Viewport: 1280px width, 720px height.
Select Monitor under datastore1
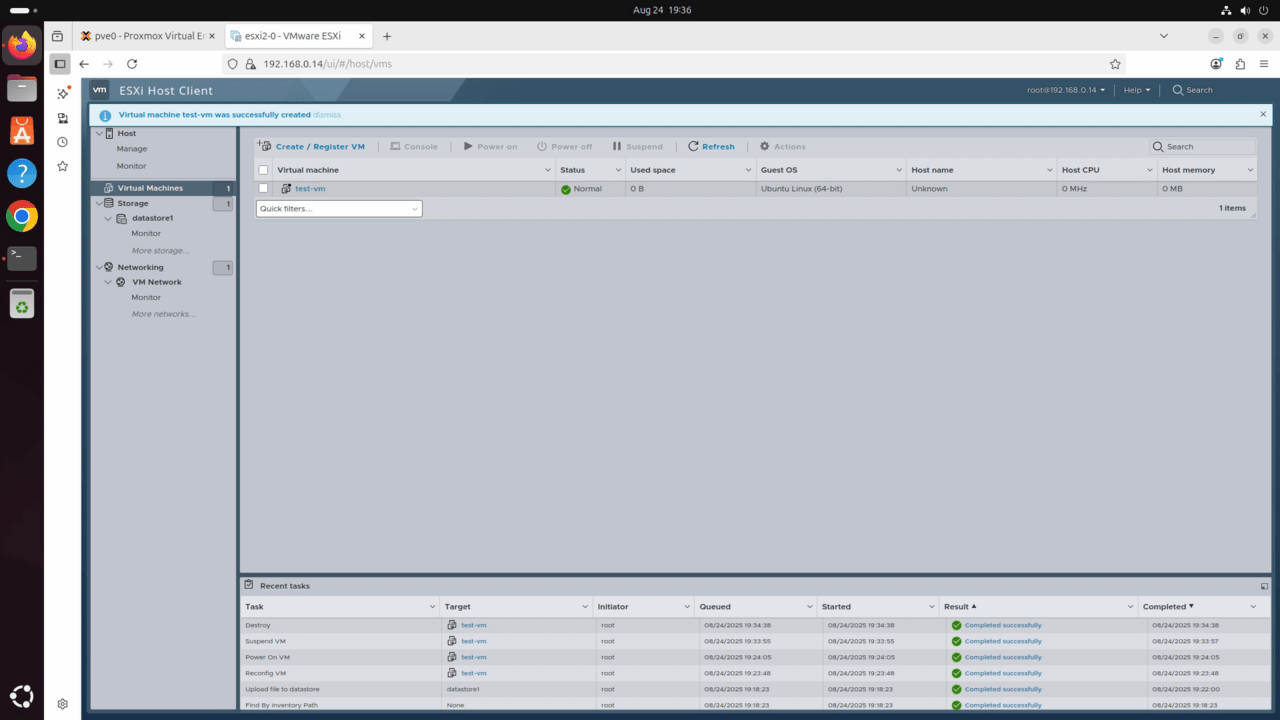(x=146, y=234)
